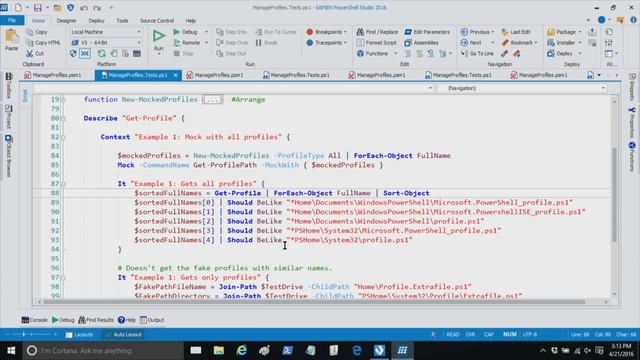The image size is (640, 360).
Task: Click the Cortana search box
Action: (x=103, y=351)
